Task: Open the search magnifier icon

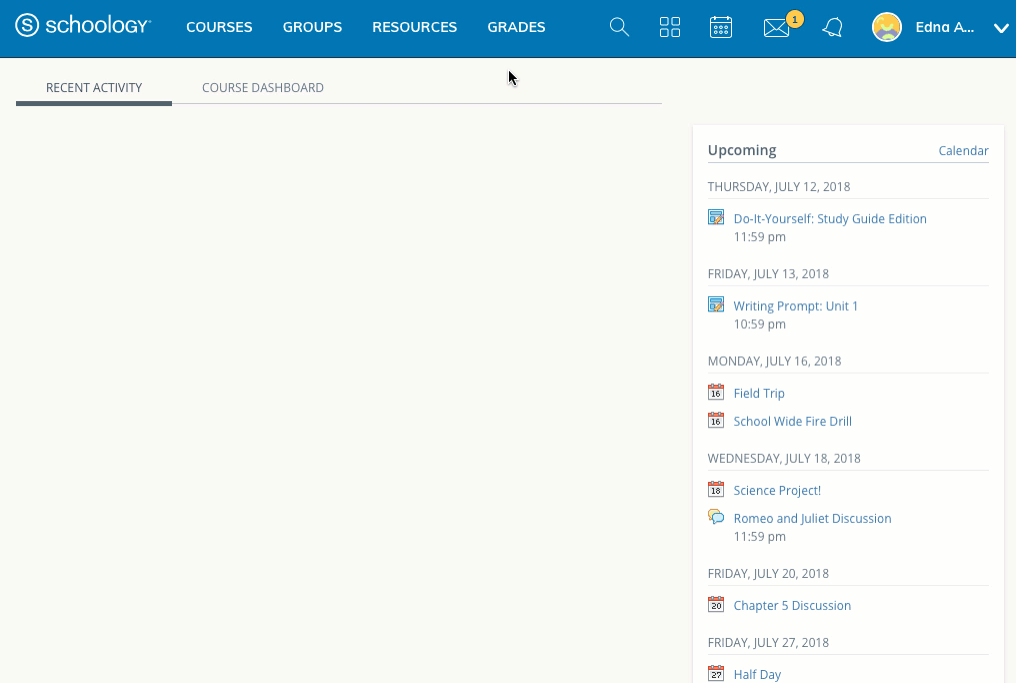Action: point(619,28)
